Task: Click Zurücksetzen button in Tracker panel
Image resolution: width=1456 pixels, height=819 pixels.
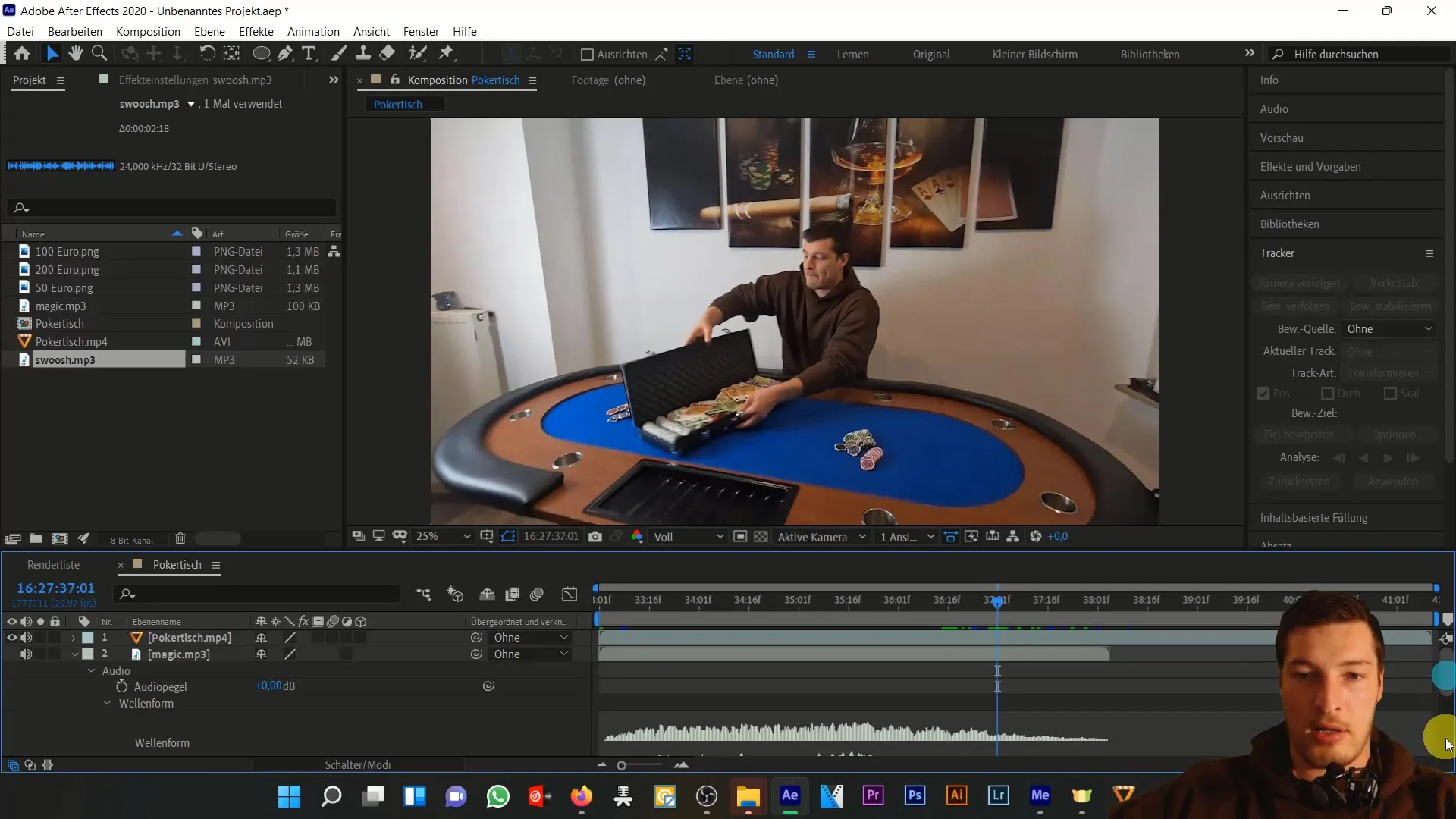Action: (x=1299, y=481)
